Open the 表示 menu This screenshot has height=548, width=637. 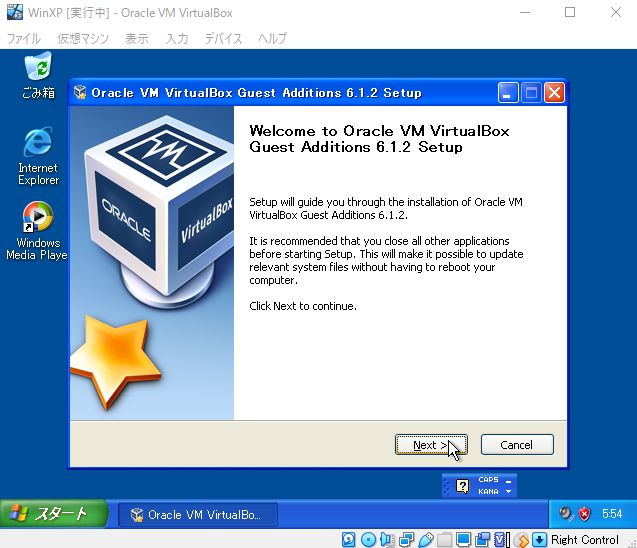pos(137,39)
